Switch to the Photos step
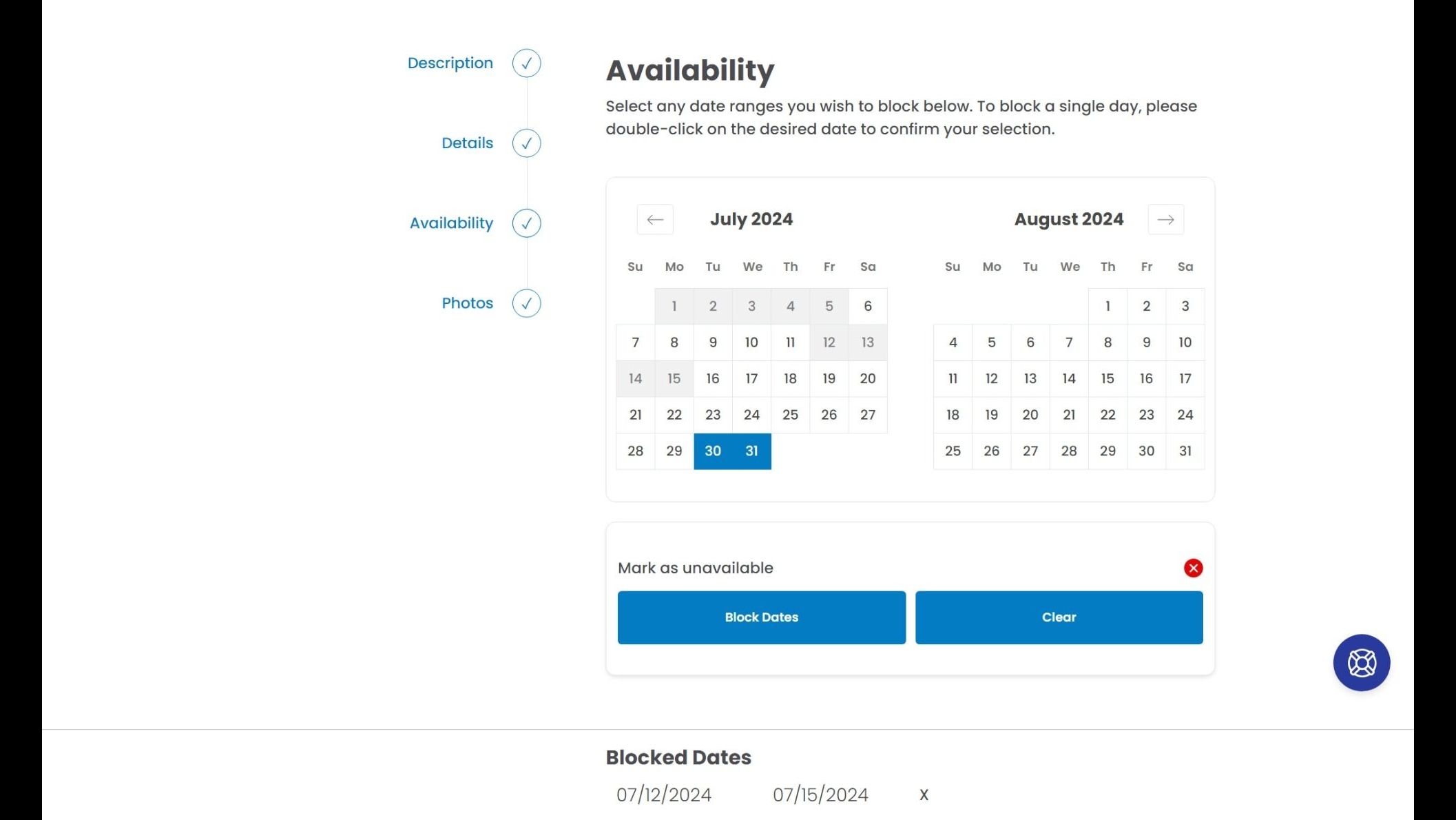 click(467, 303)
